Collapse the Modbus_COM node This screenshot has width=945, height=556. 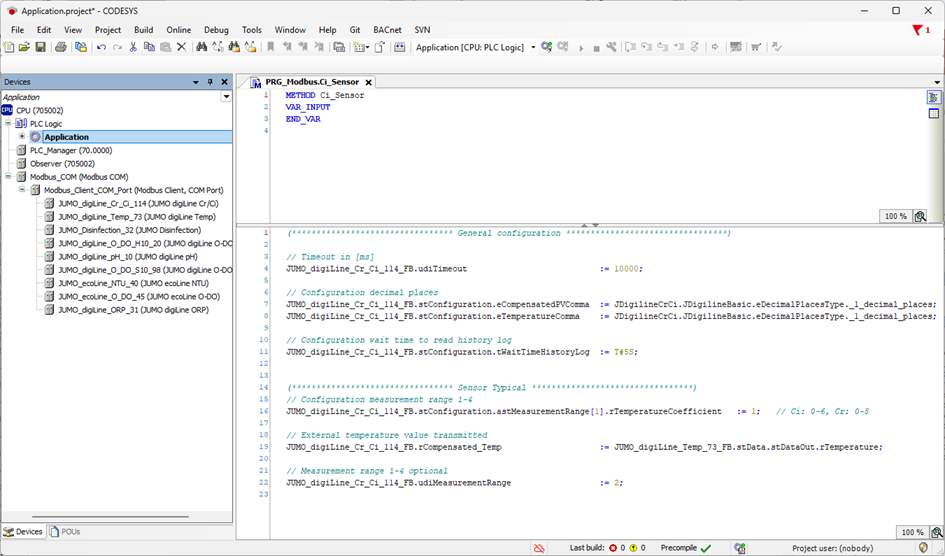point(8,176)
